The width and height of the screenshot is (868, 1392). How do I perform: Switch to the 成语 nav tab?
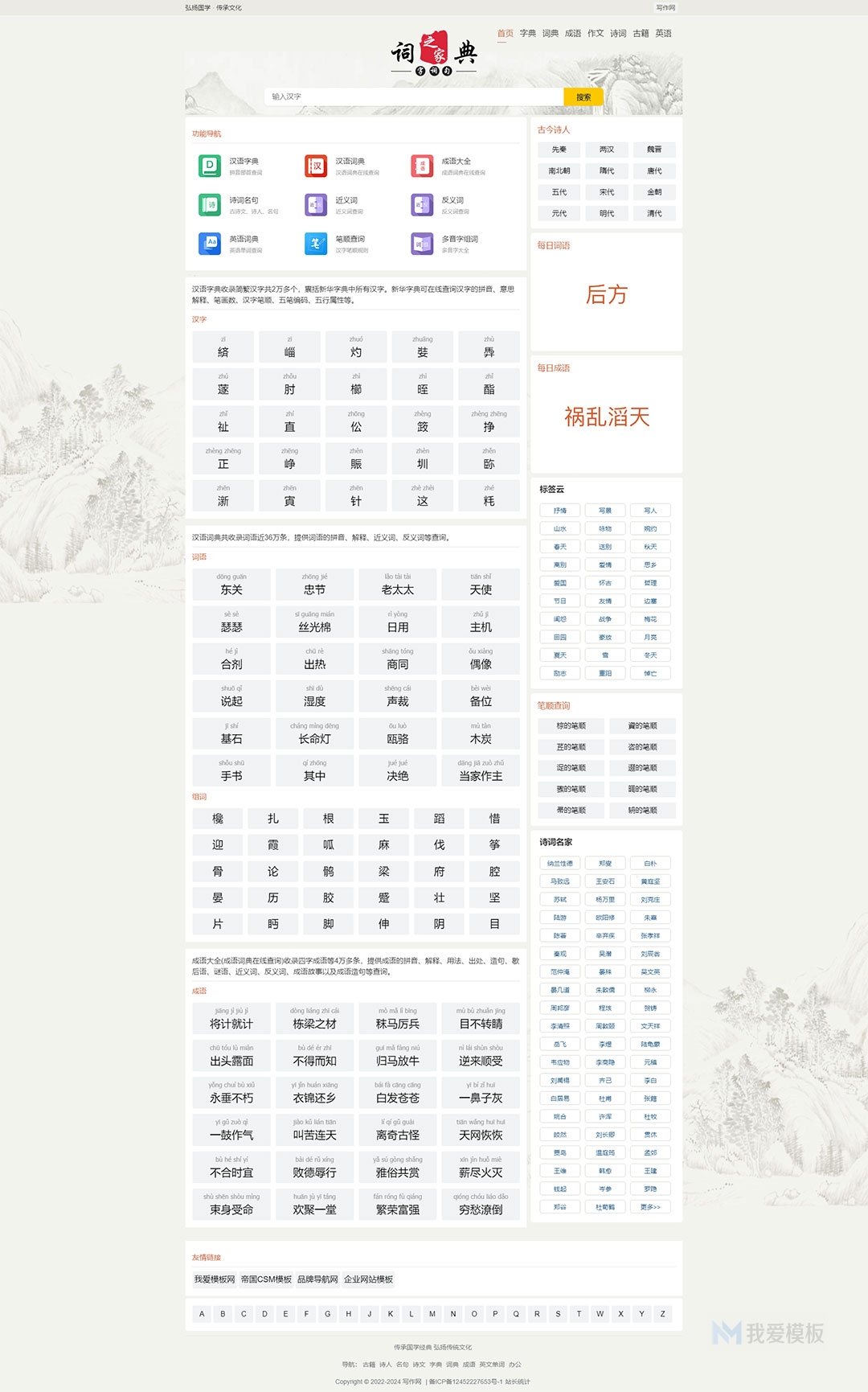point(573,34)
